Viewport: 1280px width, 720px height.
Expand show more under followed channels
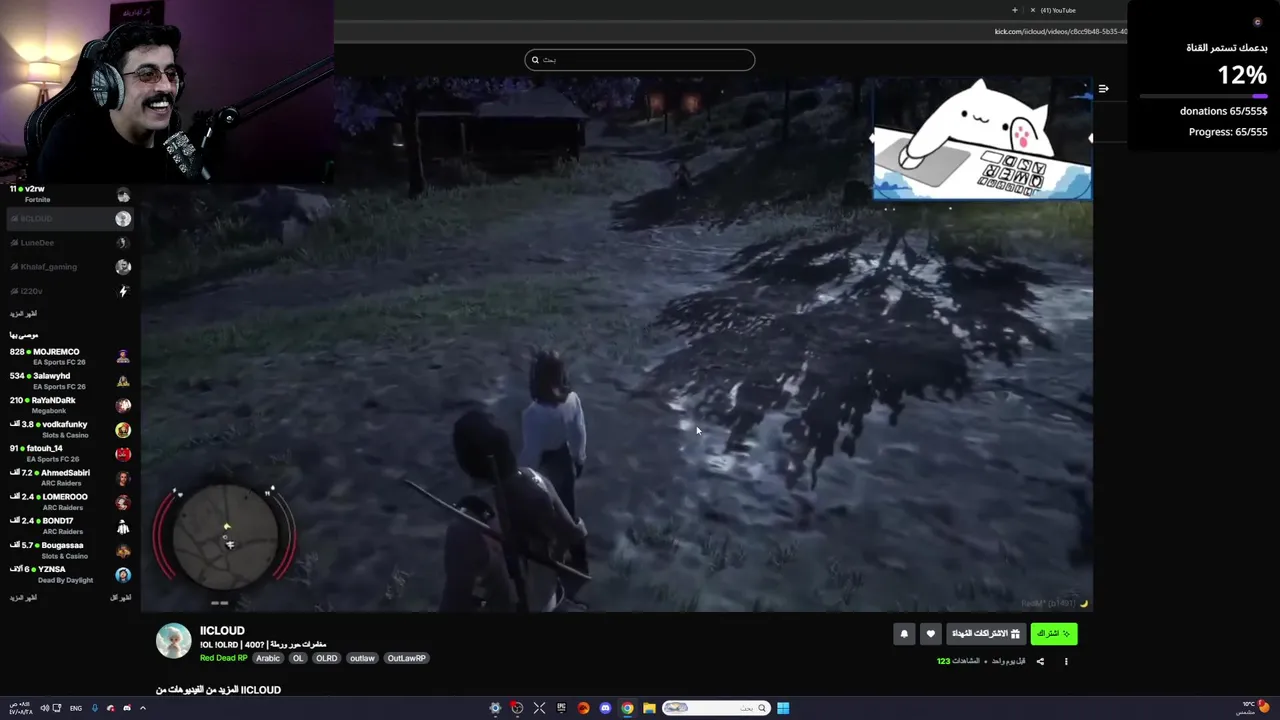(x=23, y=314)
